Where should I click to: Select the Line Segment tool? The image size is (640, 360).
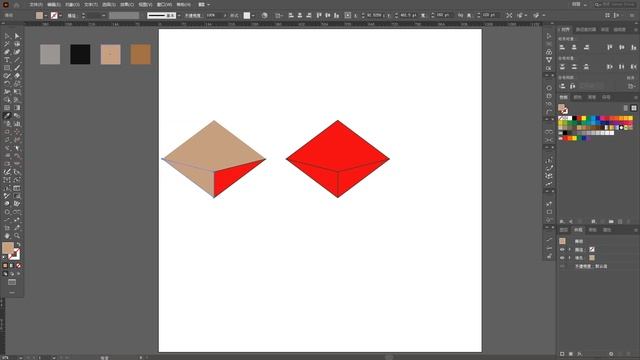17,60
